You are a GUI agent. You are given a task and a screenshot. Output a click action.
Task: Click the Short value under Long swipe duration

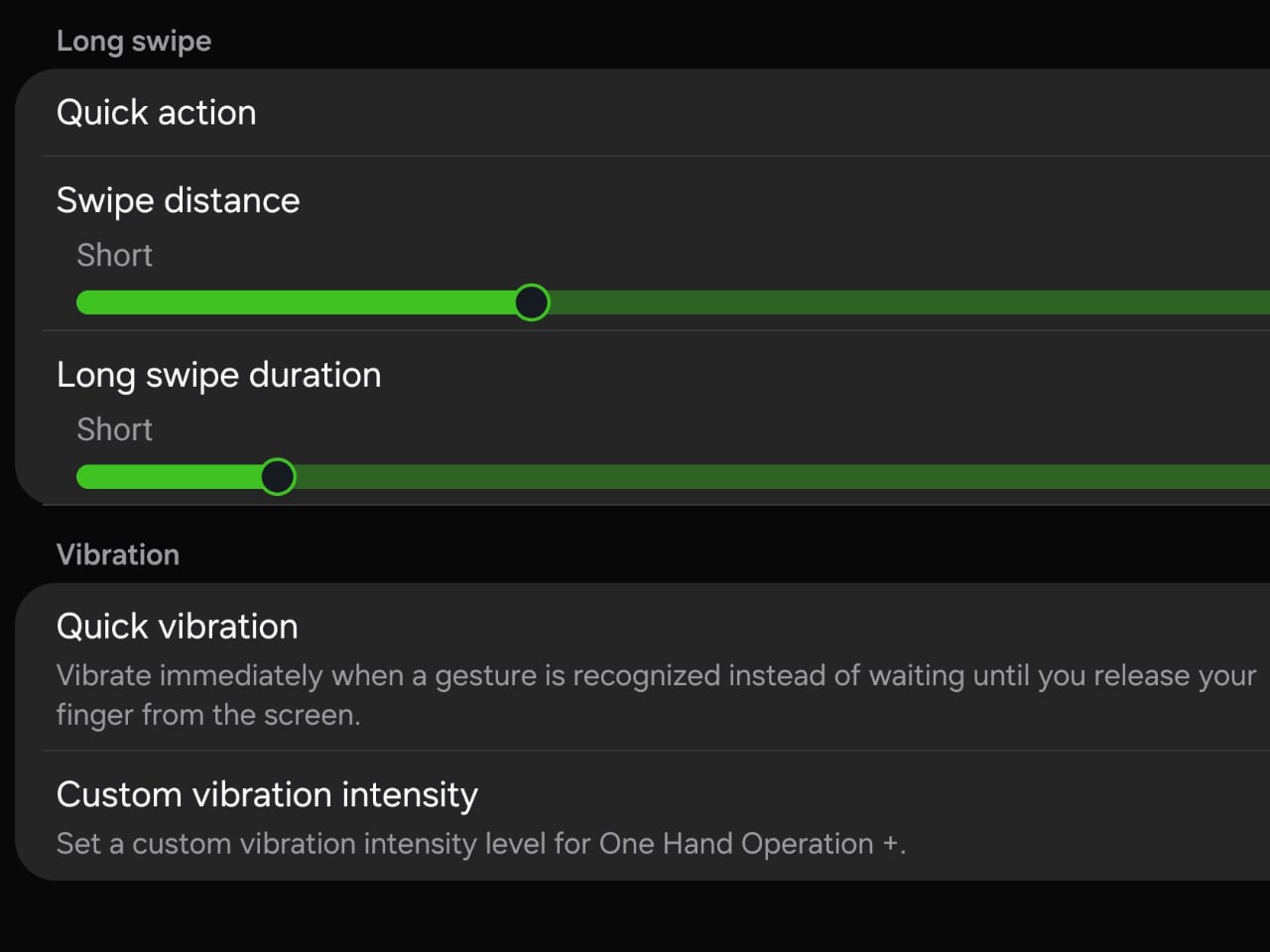pos(115,430)
